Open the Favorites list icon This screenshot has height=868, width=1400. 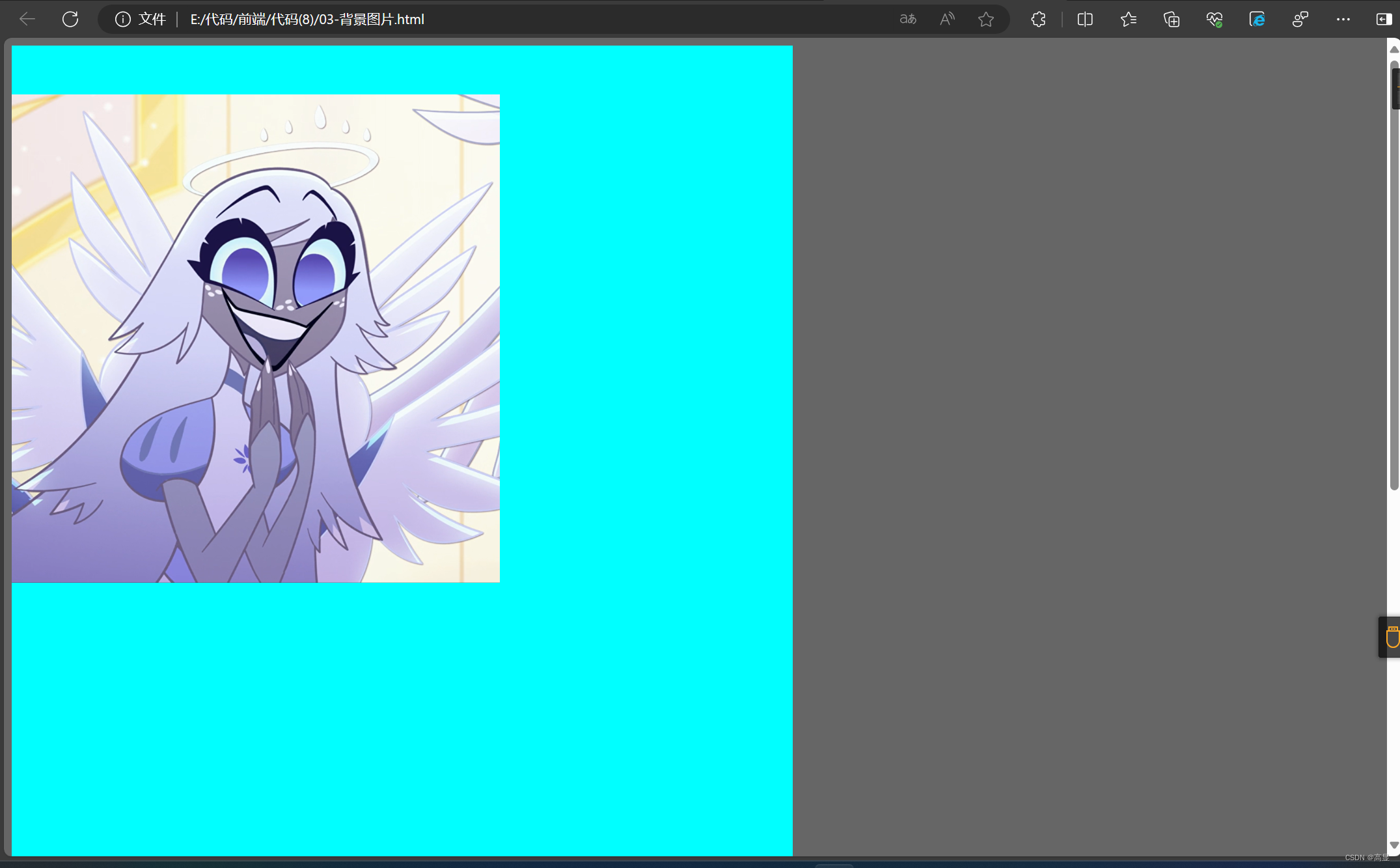click(x=1128, y=20)
